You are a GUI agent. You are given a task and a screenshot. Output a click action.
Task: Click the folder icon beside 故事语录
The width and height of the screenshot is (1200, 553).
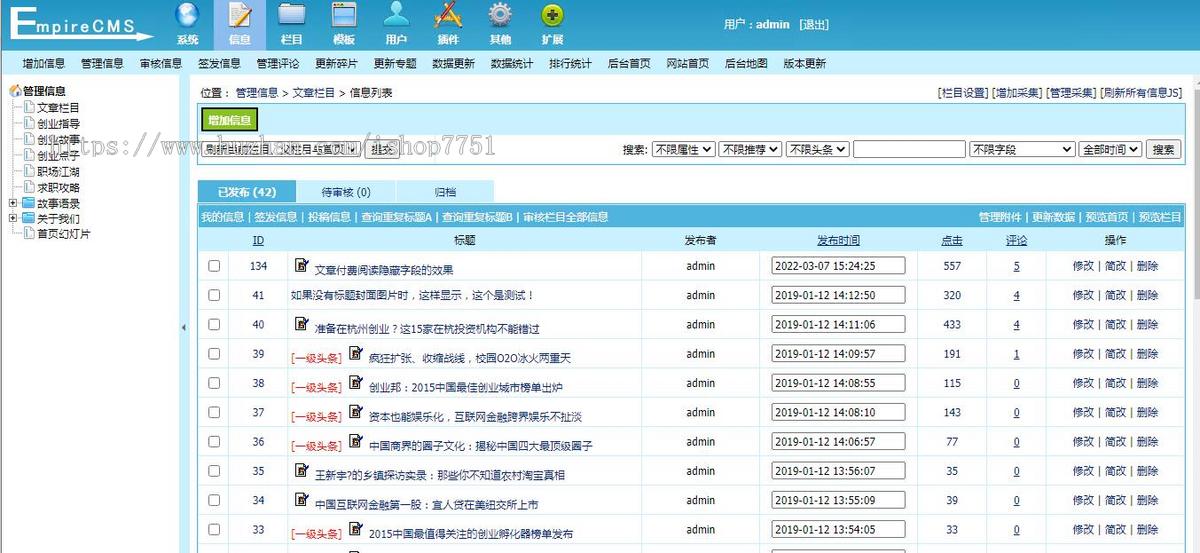(28, 203)
